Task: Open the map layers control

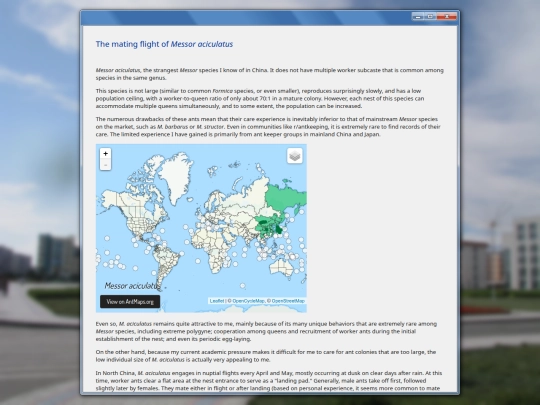Action: point(295,156)
